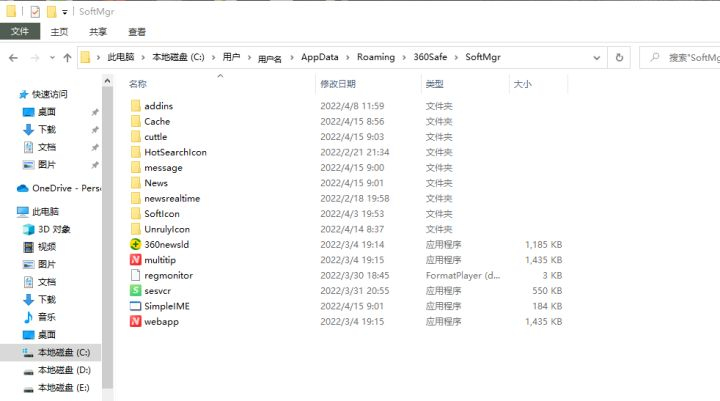
Task: Select 本地磁盘 (D:) in navigation pane
Action: pos(64,370)
